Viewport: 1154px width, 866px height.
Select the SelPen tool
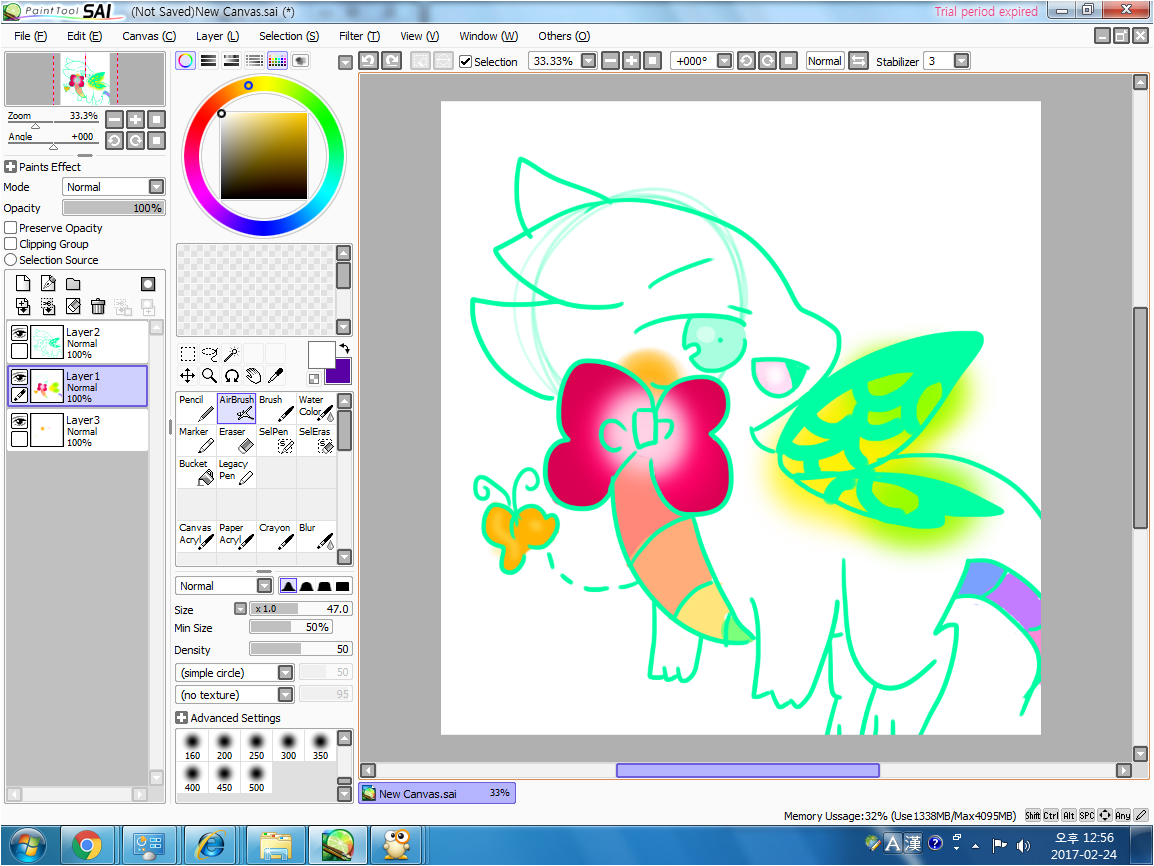[x=276, y=440]
